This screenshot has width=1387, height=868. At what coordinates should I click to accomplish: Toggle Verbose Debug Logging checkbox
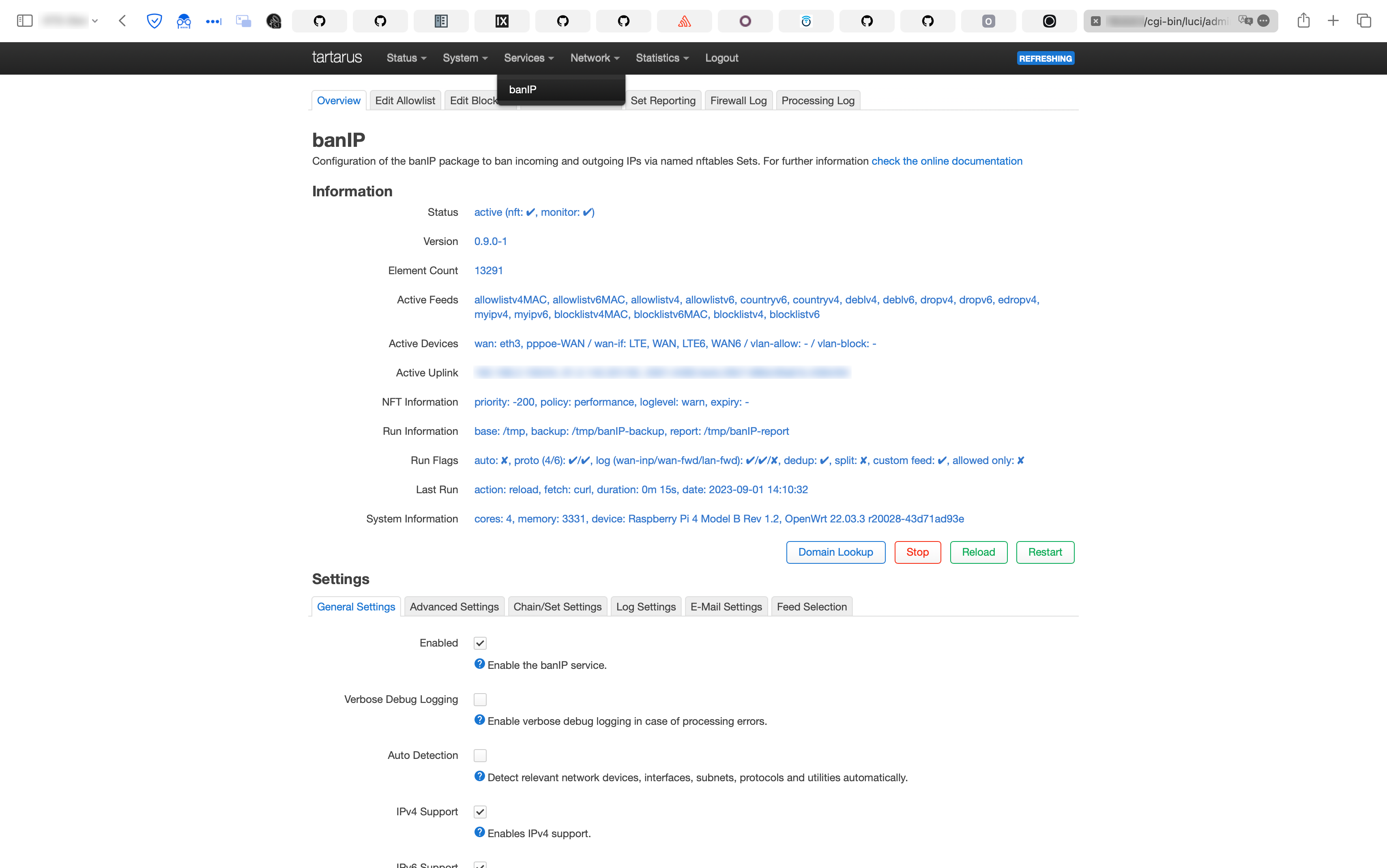480,699
